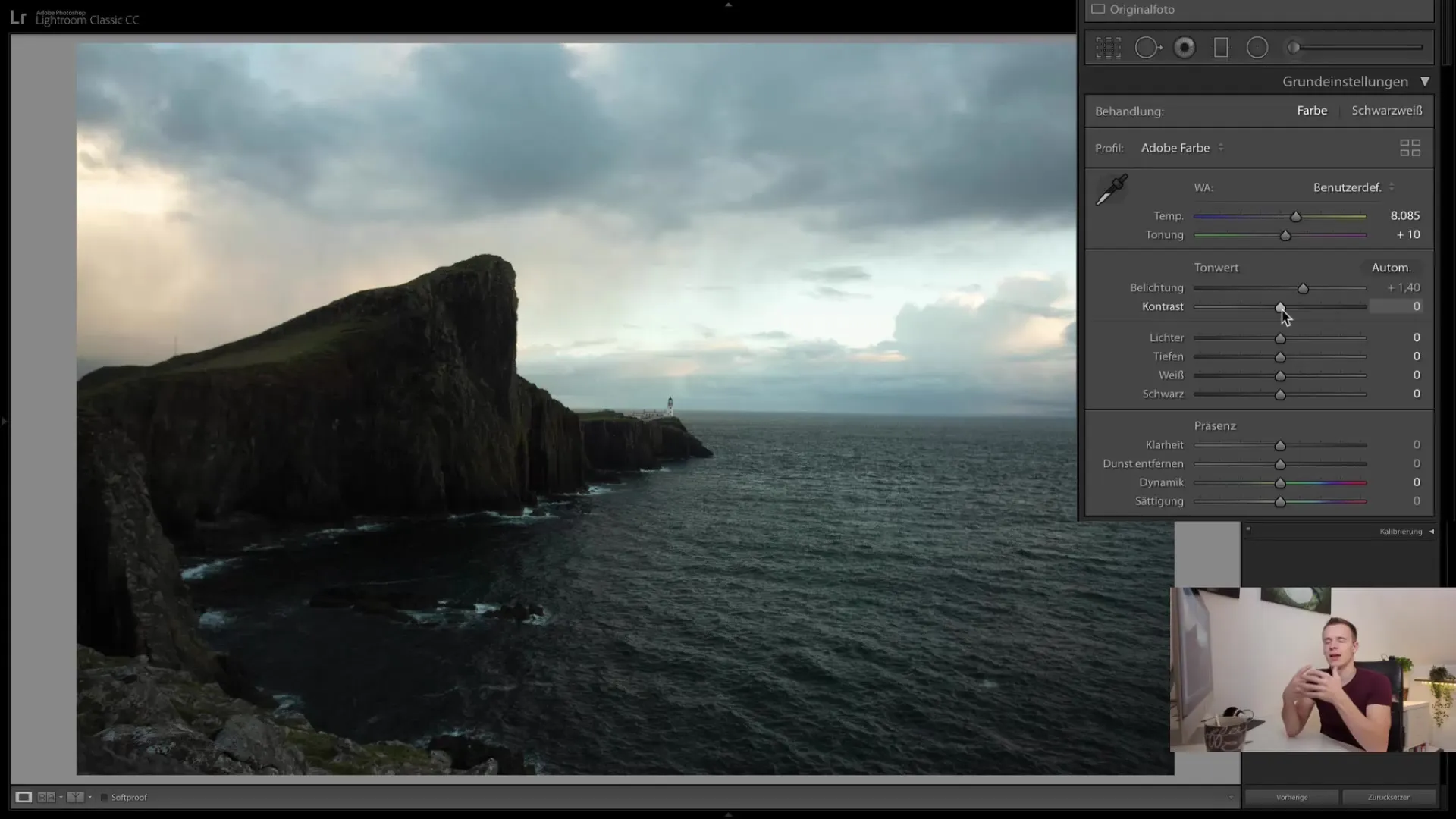The image size is (1456, 819).
Task: Toggle the before/after comparison view
Action: [x=75, y=797]
